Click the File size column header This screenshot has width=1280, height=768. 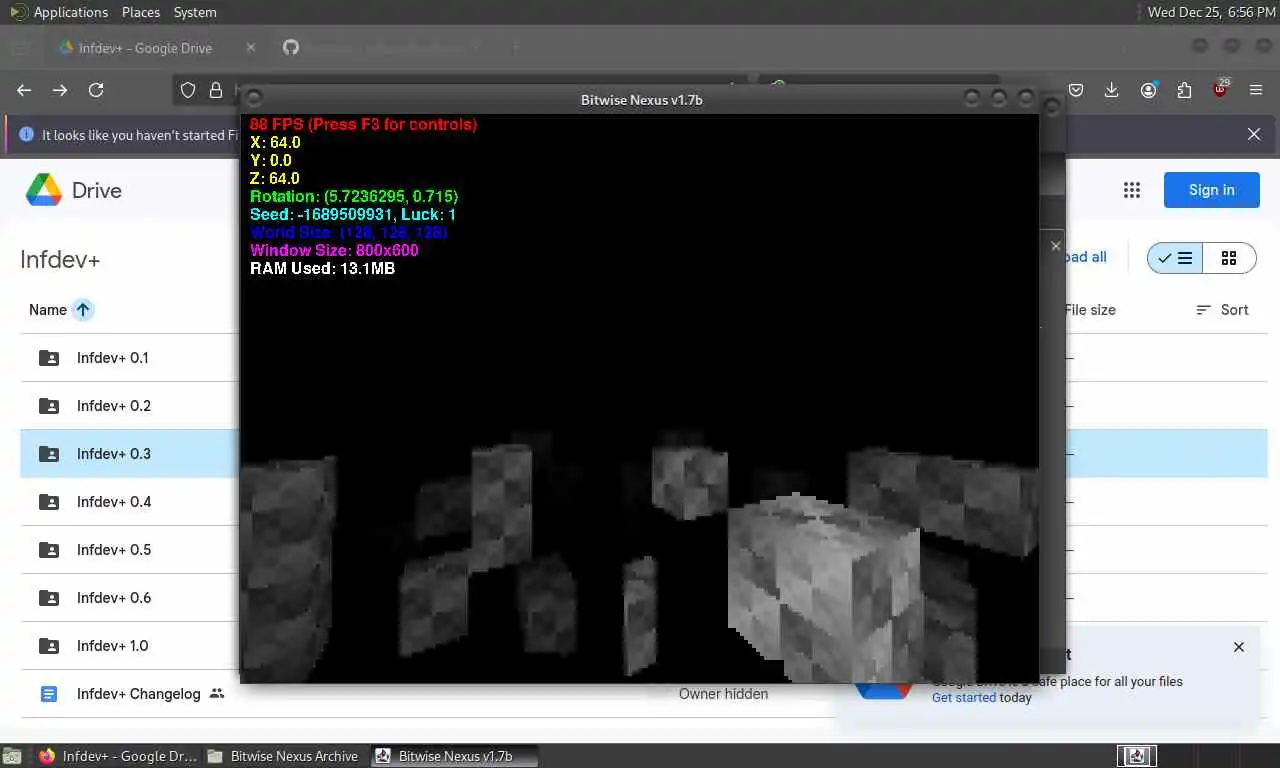point(1090,310)
